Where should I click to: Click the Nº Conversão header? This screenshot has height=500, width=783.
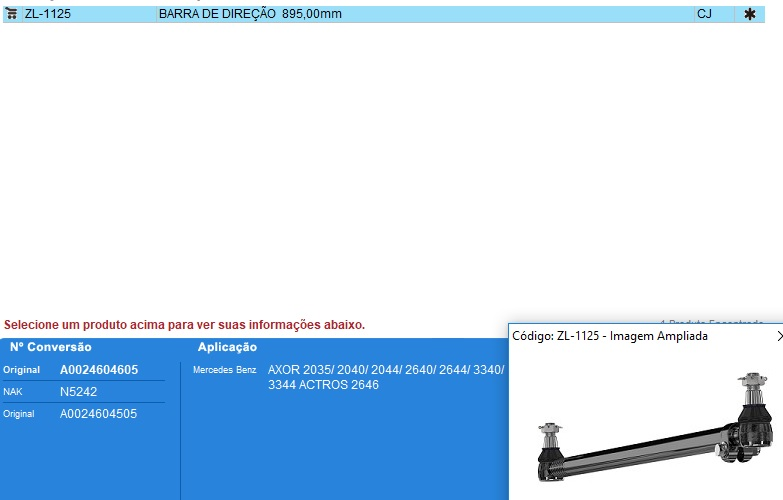point(51,347)
